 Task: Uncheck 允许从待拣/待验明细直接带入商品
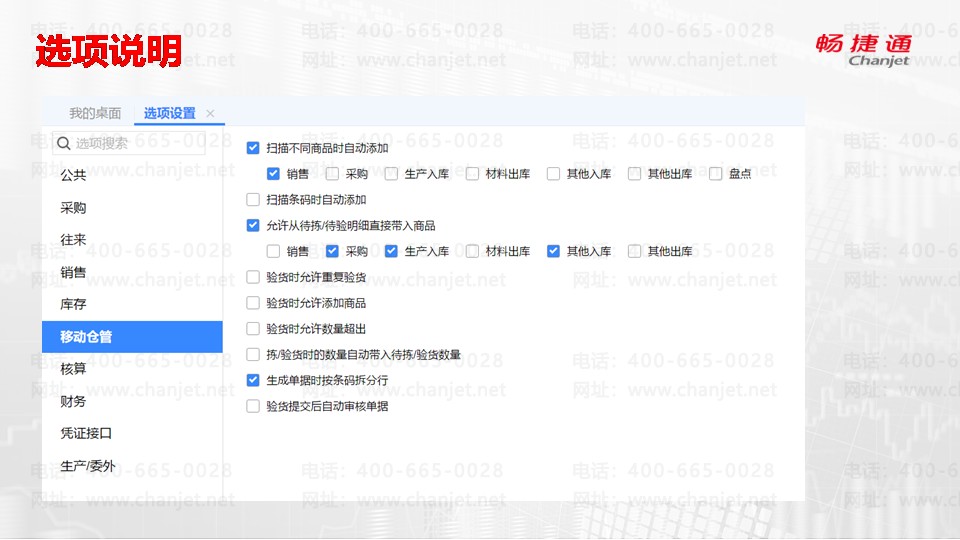(x=253, y=225)
